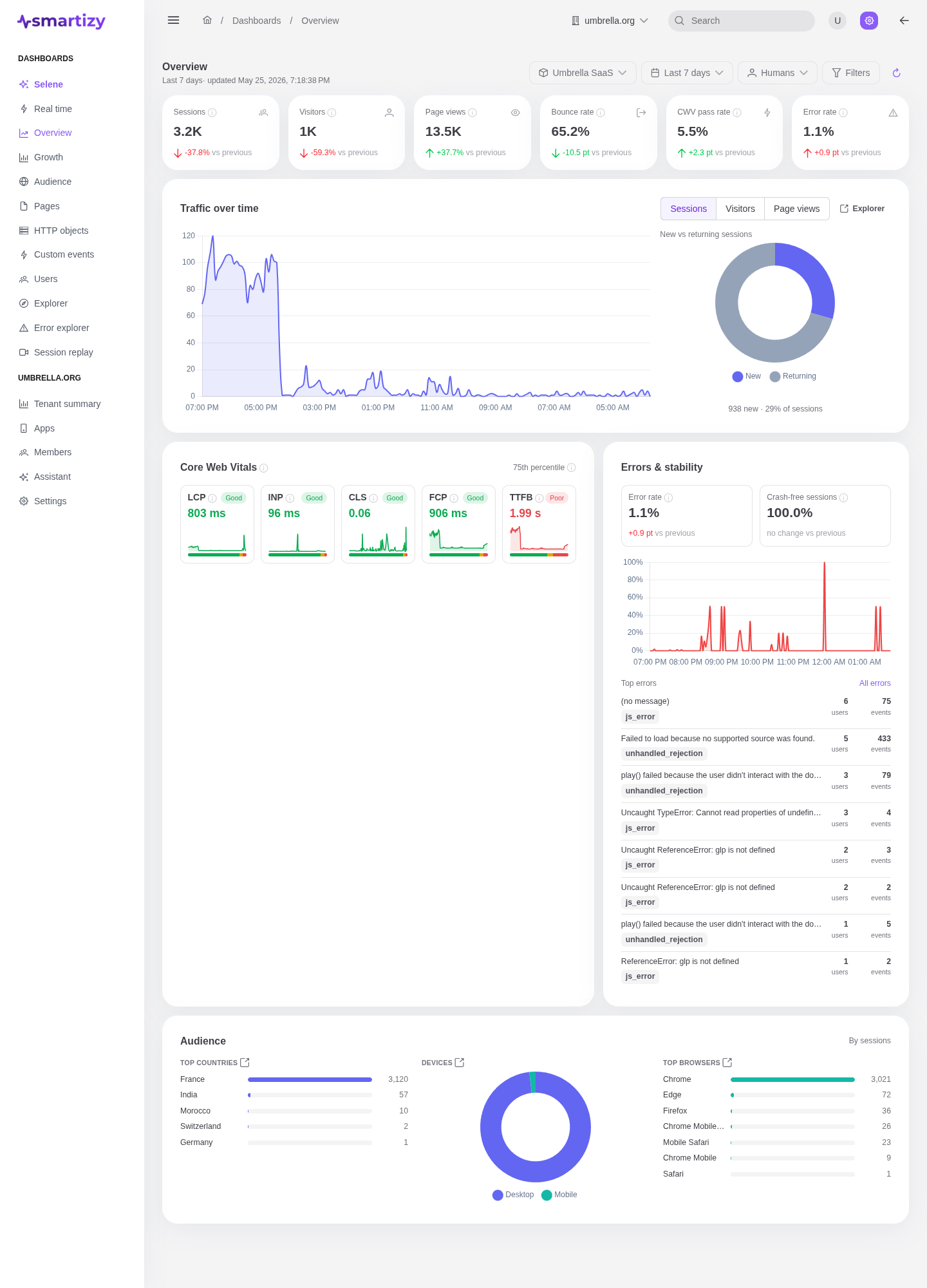Open the Filters button
Viewport: 927px width, 1288px height.
tap(851, 73)
